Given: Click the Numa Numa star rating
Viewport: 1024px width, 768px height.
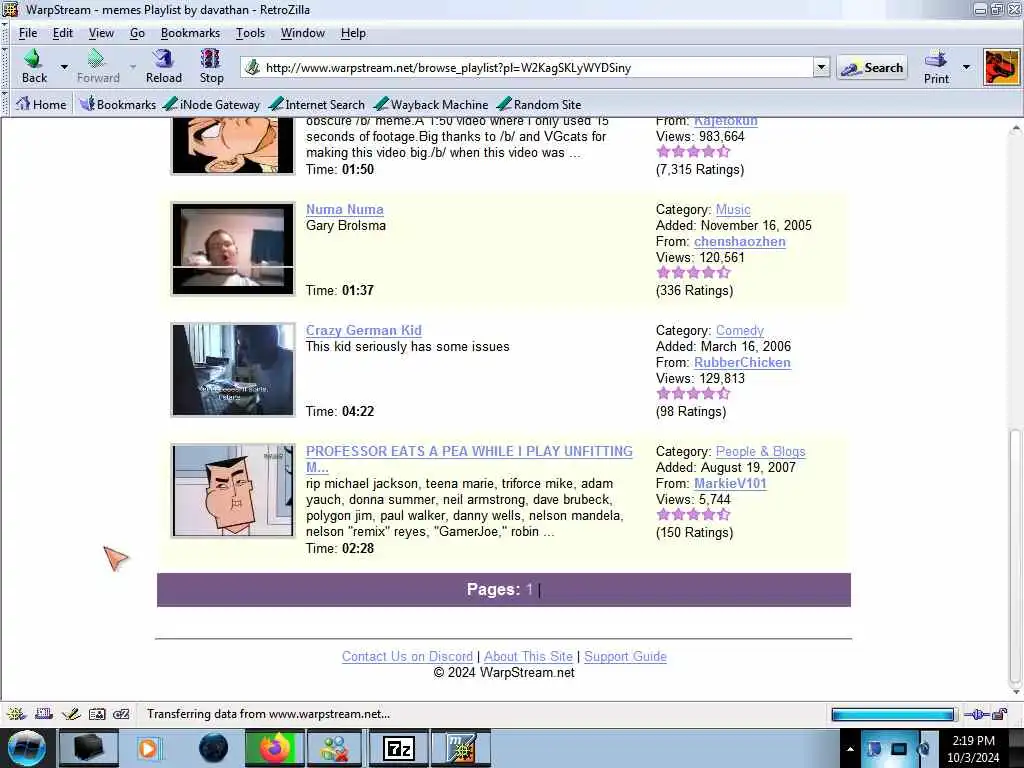Looking at the screenshot, I should pos(693,273).
